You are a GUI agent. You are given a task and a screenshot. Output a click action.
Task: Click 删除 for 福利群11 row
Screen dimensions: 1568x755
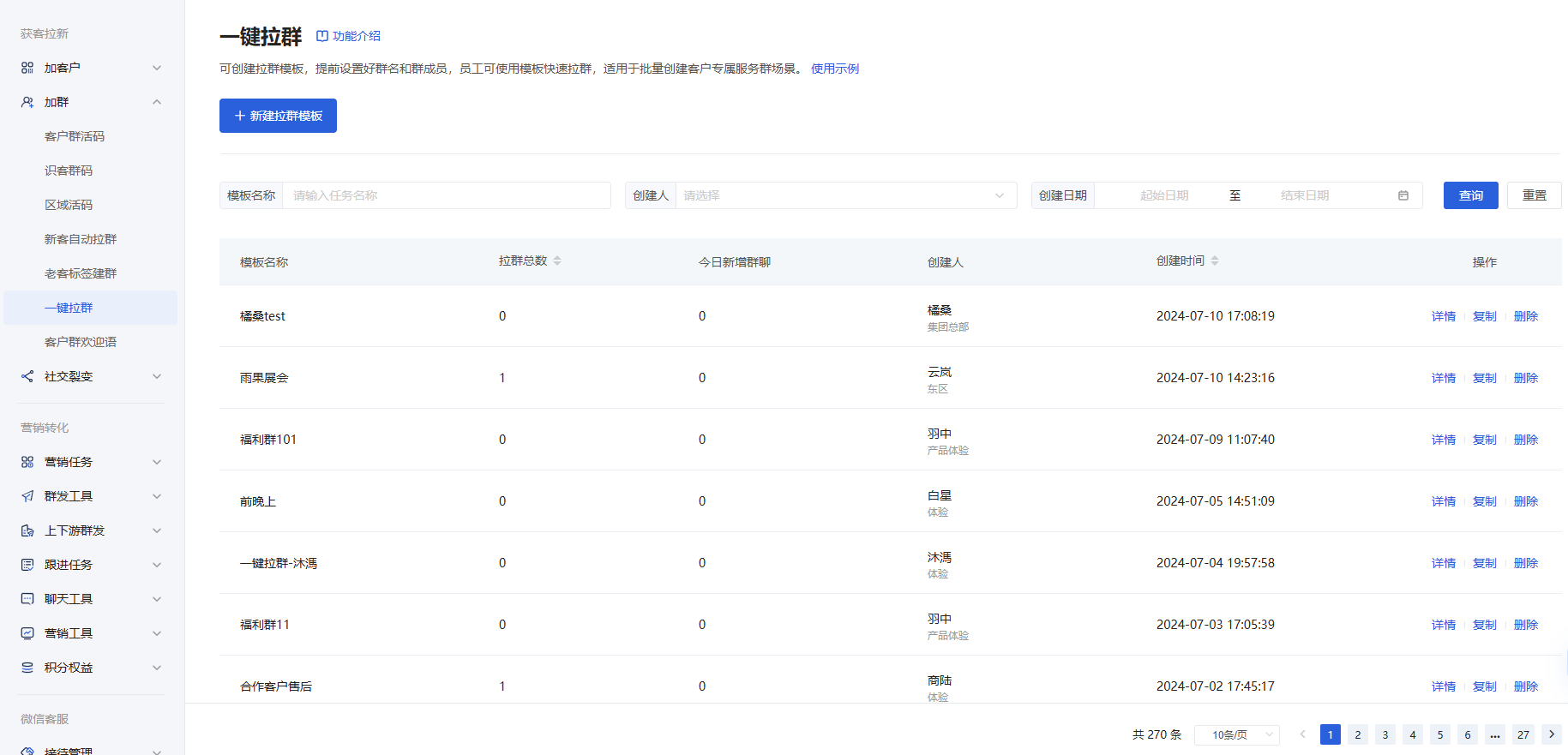tap(1526, 625)
